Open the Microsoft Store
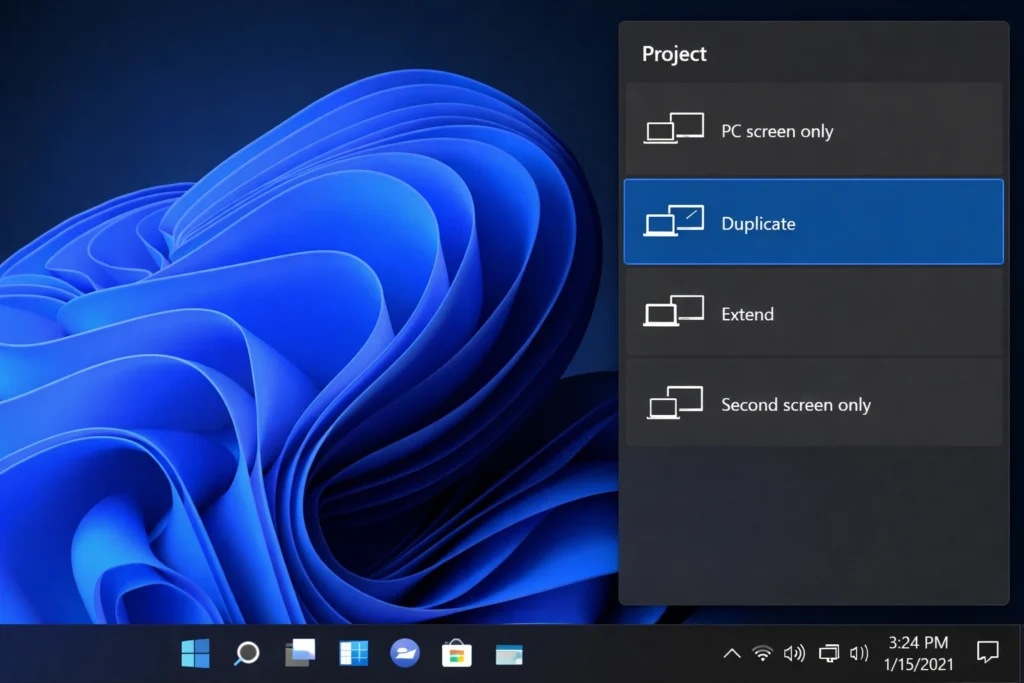Screen dimensions: 1024x683 (456, 653)
